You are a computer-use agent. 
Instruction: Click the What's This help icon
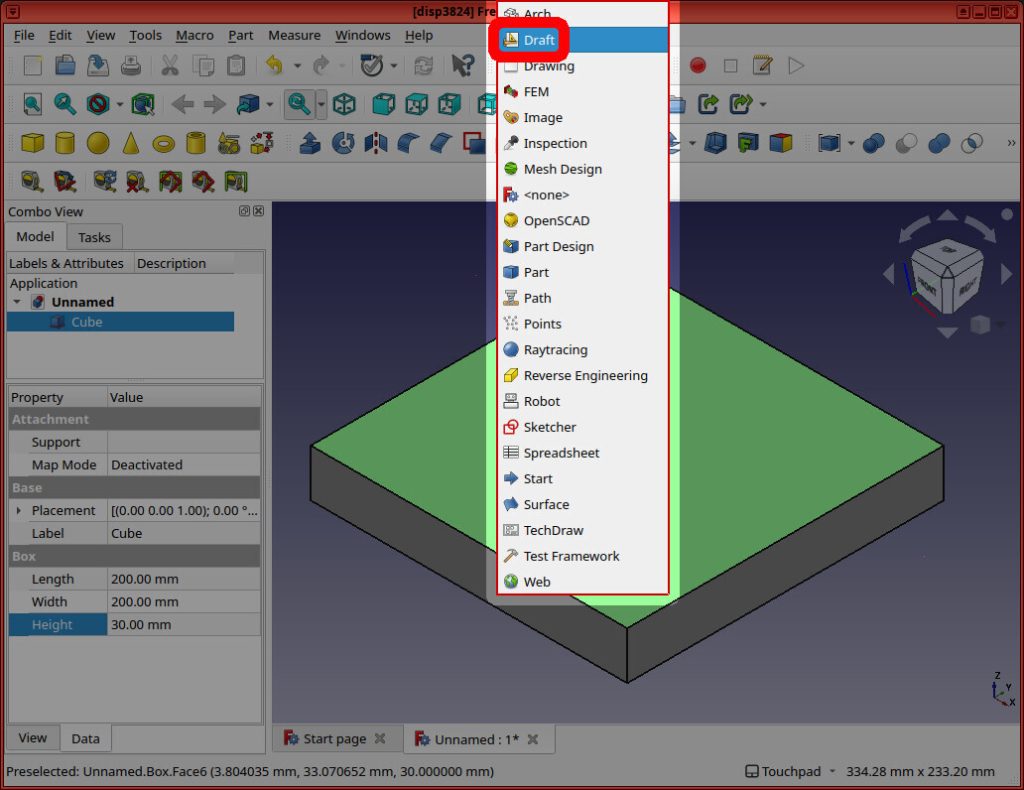462,66
